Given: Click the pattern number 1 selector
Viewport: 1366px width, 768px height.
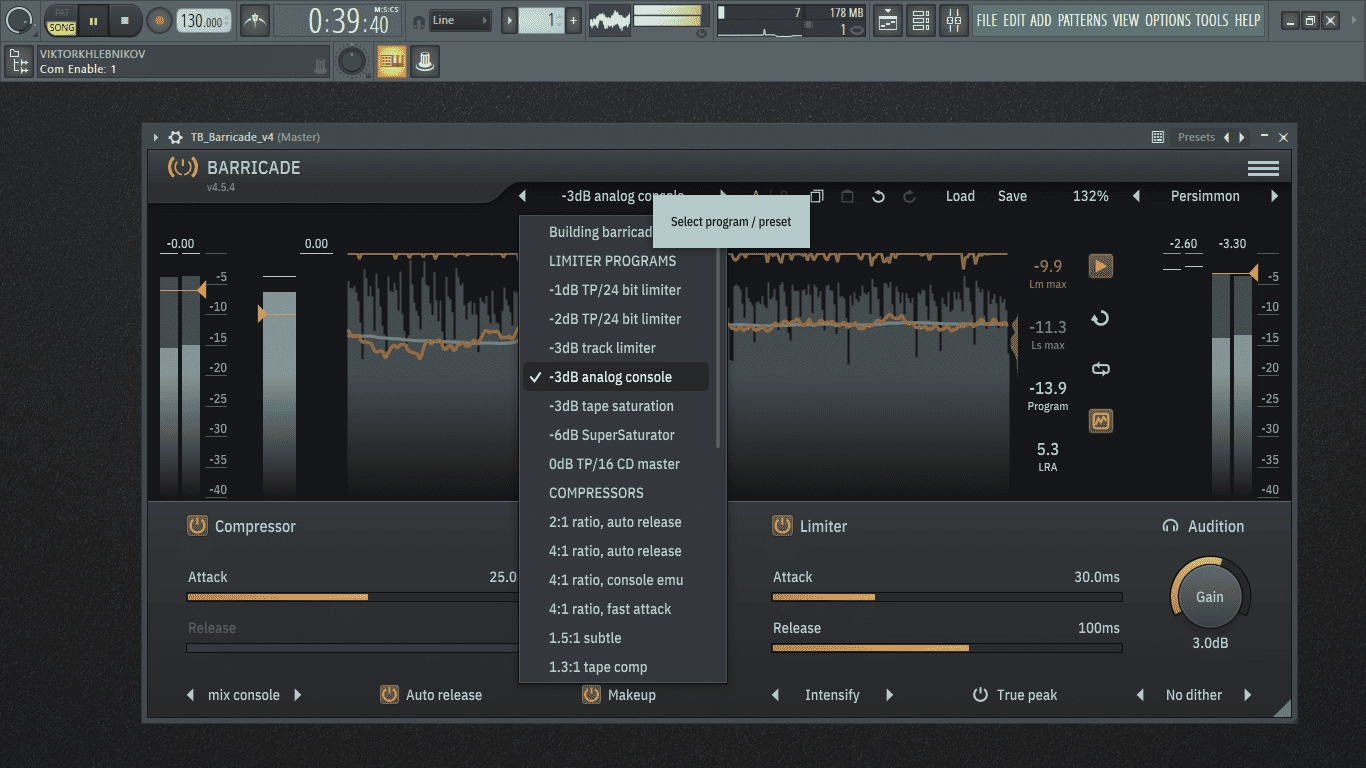Looking at the screenshot, I should [x=541, y=20].
